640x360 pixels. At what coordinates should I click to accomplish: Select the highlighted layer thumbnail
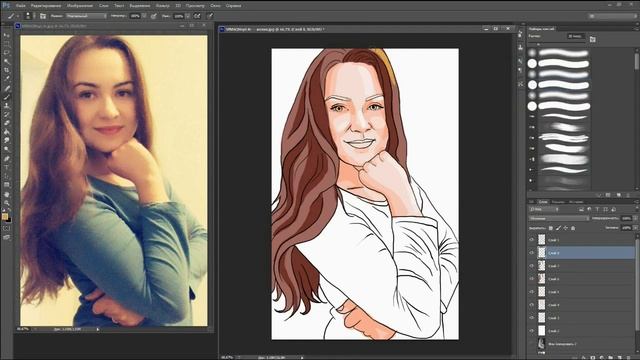(542, 253)
